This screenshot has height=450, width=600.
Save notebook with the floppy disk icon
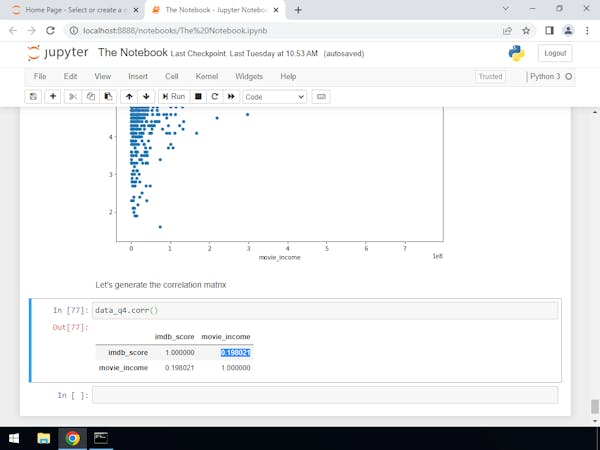(33, 97)
